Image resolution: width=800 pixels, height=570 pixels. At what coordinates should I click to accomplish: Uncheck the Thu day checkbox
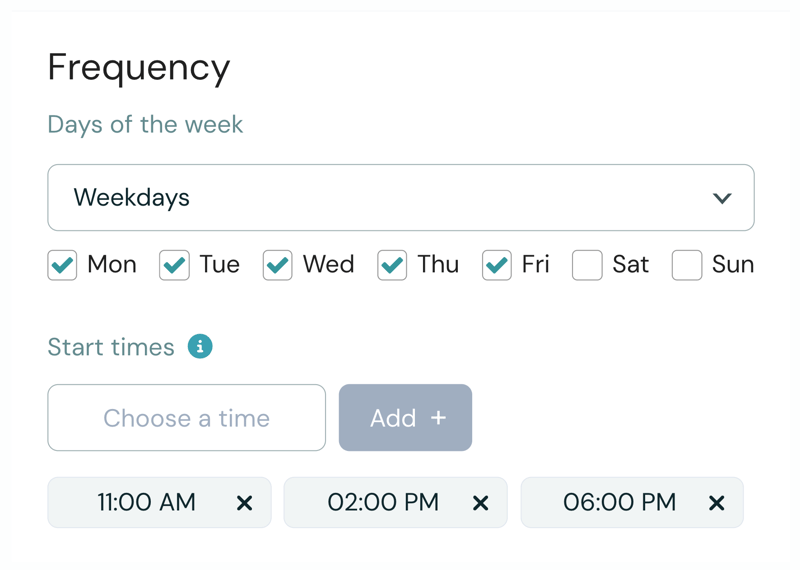click(x=392, y=265)
